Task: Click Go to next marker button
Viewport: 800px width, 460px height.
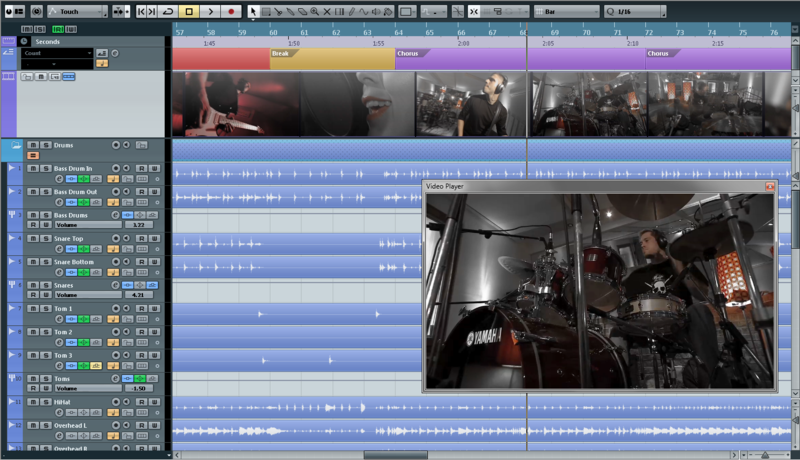Action: (x=152, y=11)
